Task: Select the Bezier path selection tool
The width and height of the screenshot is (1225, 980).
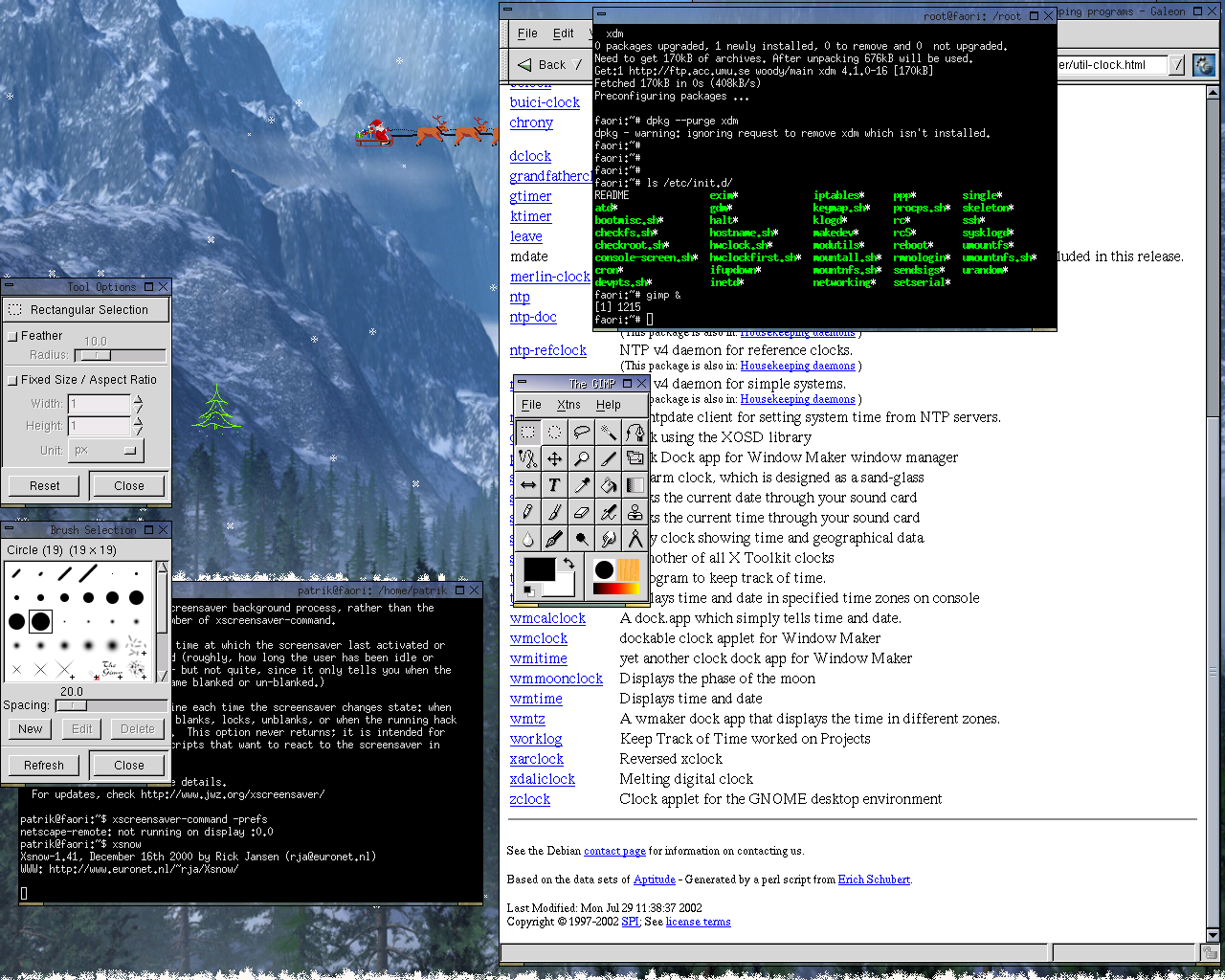Action: (635, 432)
